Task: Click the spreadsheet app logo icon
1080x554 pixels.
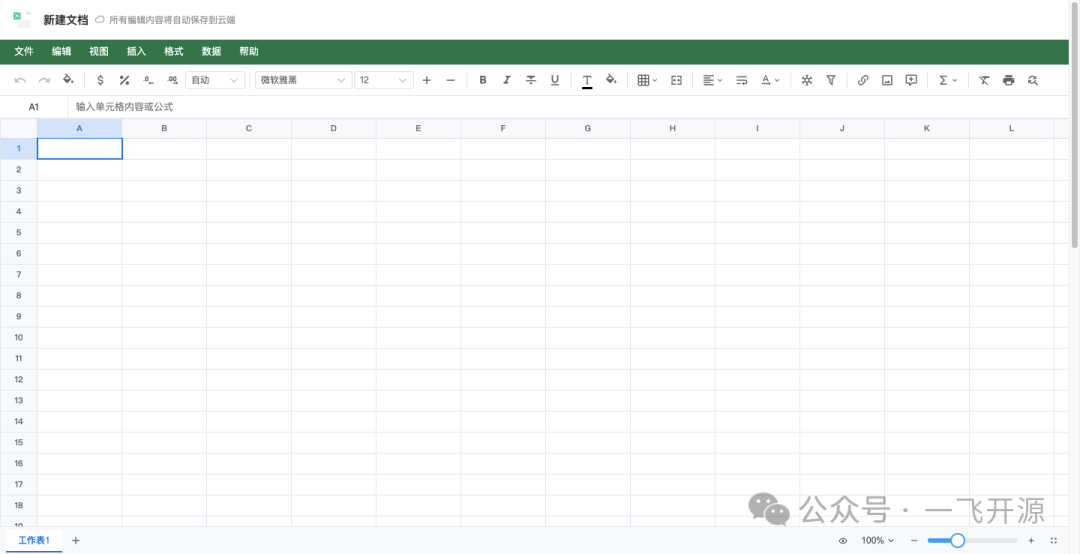Action: point(22,19)
